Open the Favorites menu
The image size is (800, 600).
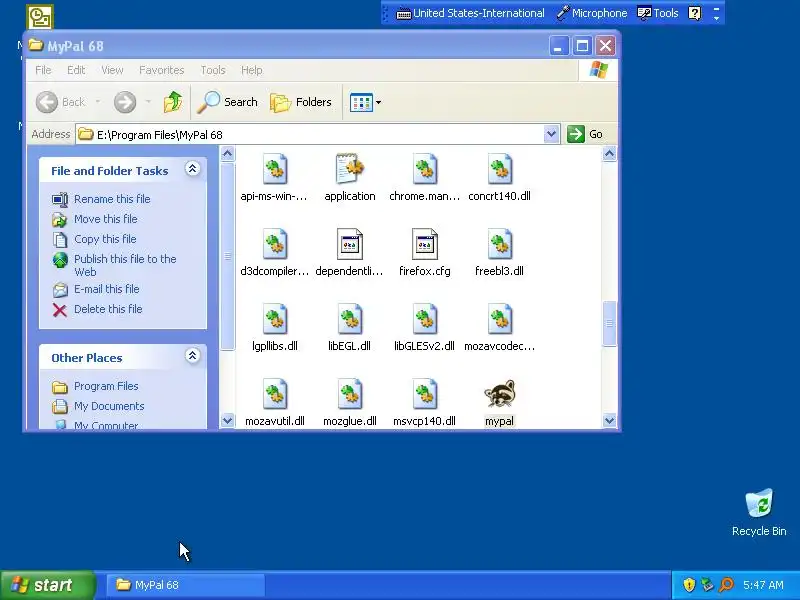pyautogui.click(x=161, y=70)
